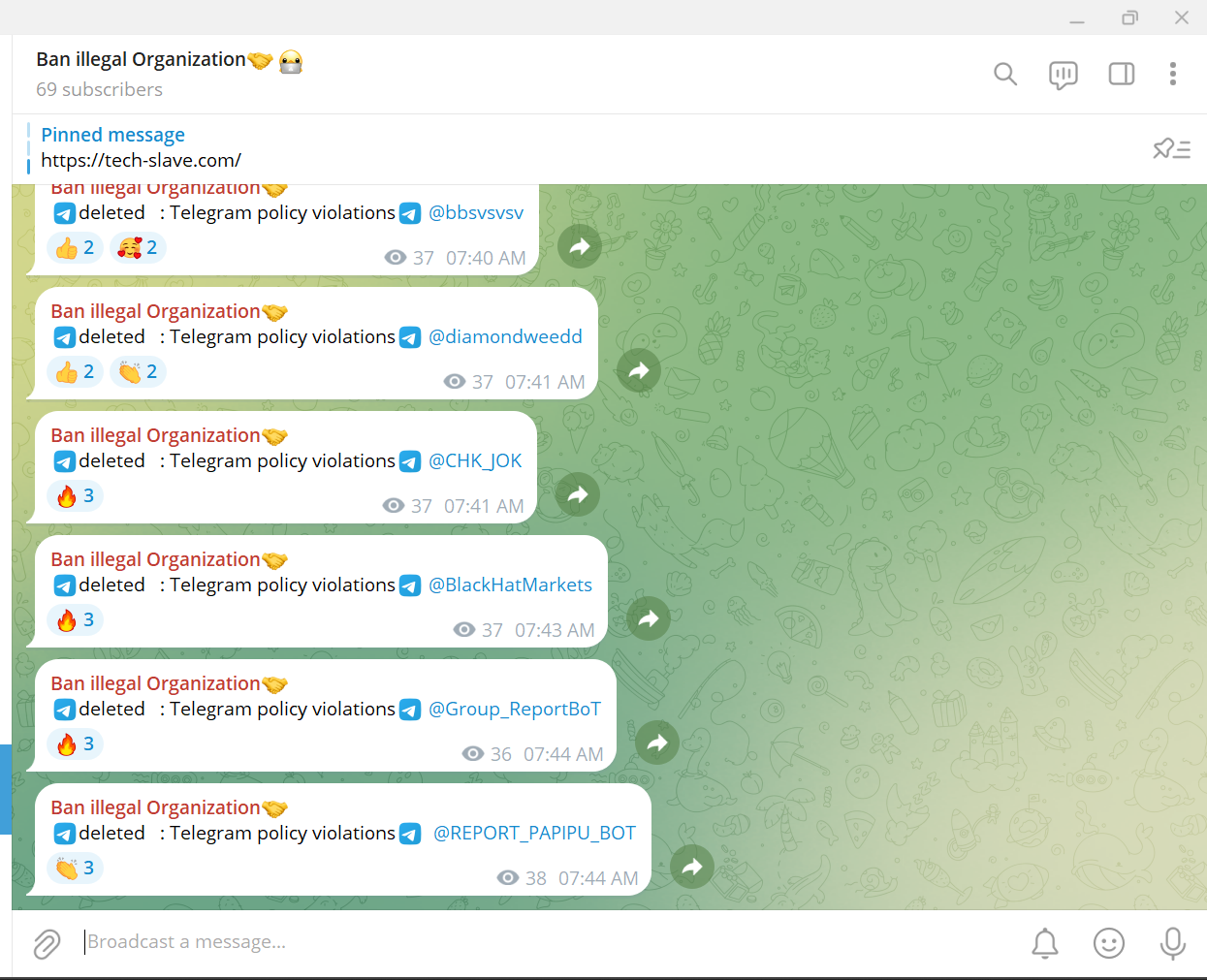Toggle fire reaction on @BlackHatMarkets message
Viewport: 1207px width, 980px height.
coord(75,619)
